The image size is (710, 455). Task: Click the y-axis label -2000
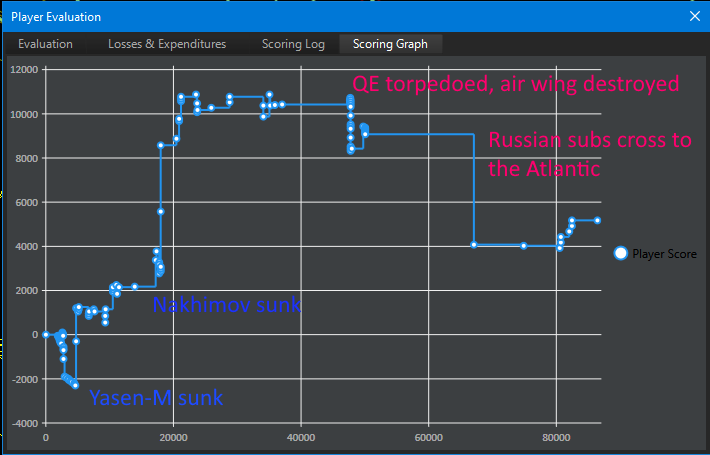[24, 379]
